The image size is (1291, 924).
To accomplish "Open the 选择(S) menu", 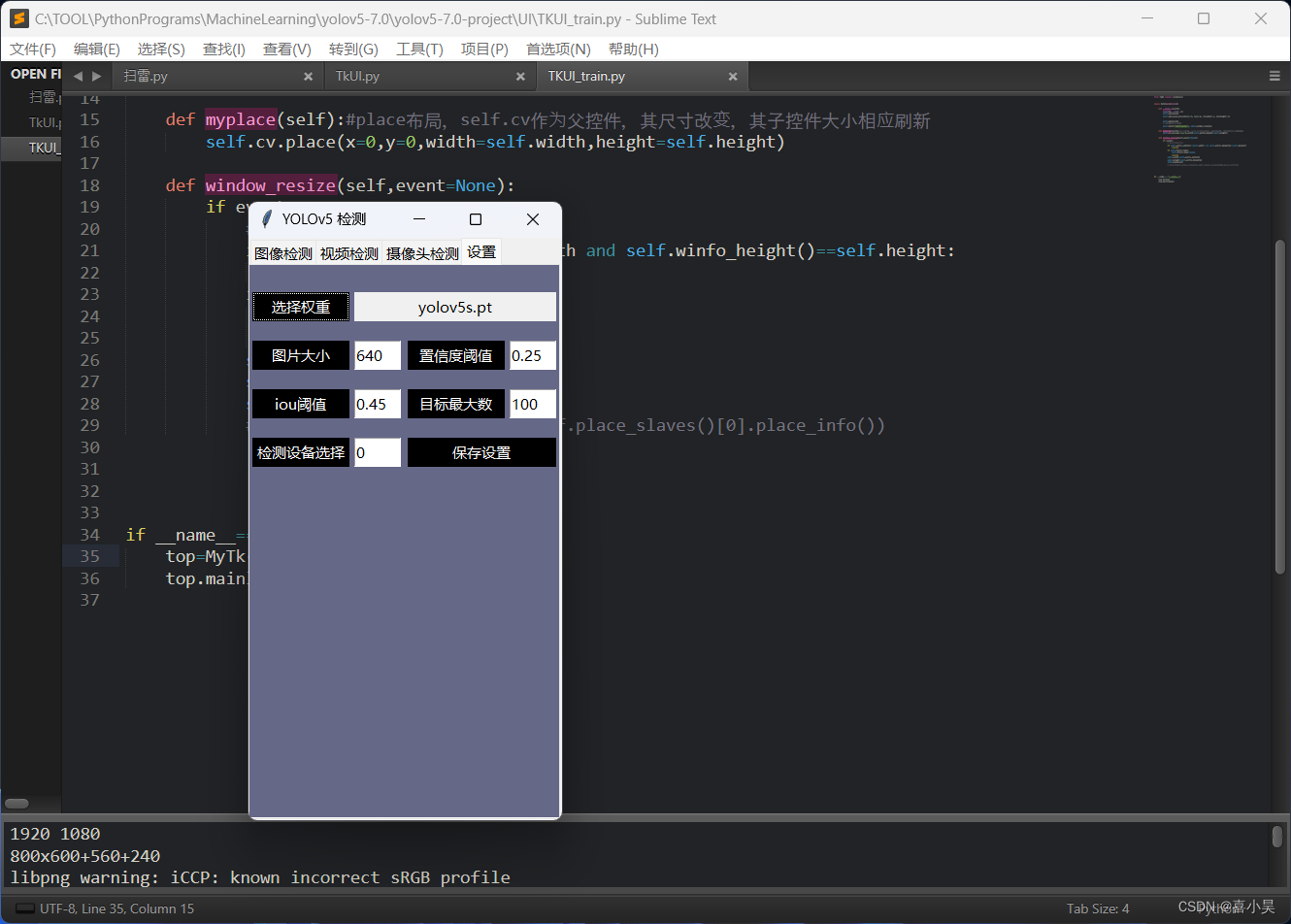I will coord(161,49).
